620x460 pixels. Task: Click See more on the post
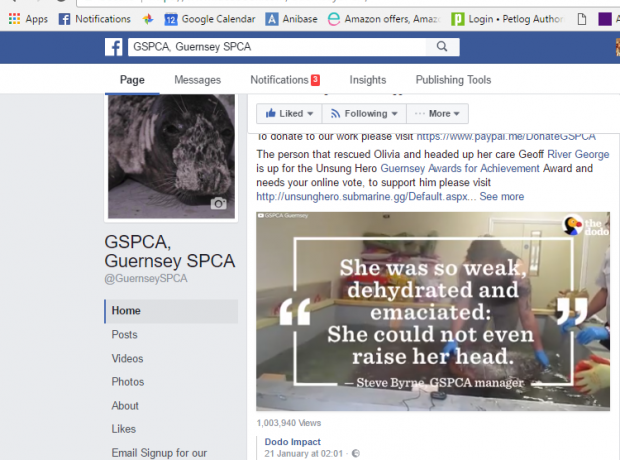point(501,197)
